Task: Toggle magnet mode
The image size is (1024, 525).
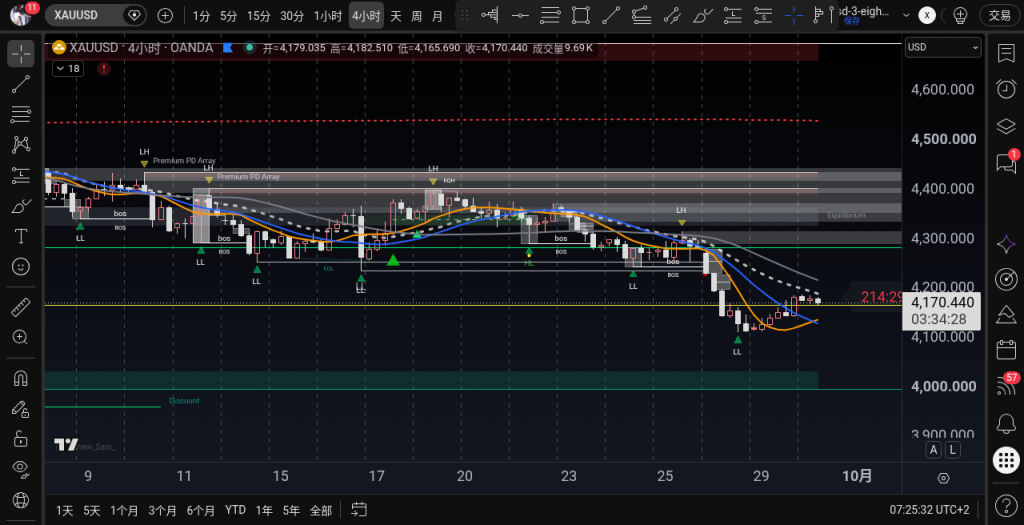Action: [x=21, y=378]
